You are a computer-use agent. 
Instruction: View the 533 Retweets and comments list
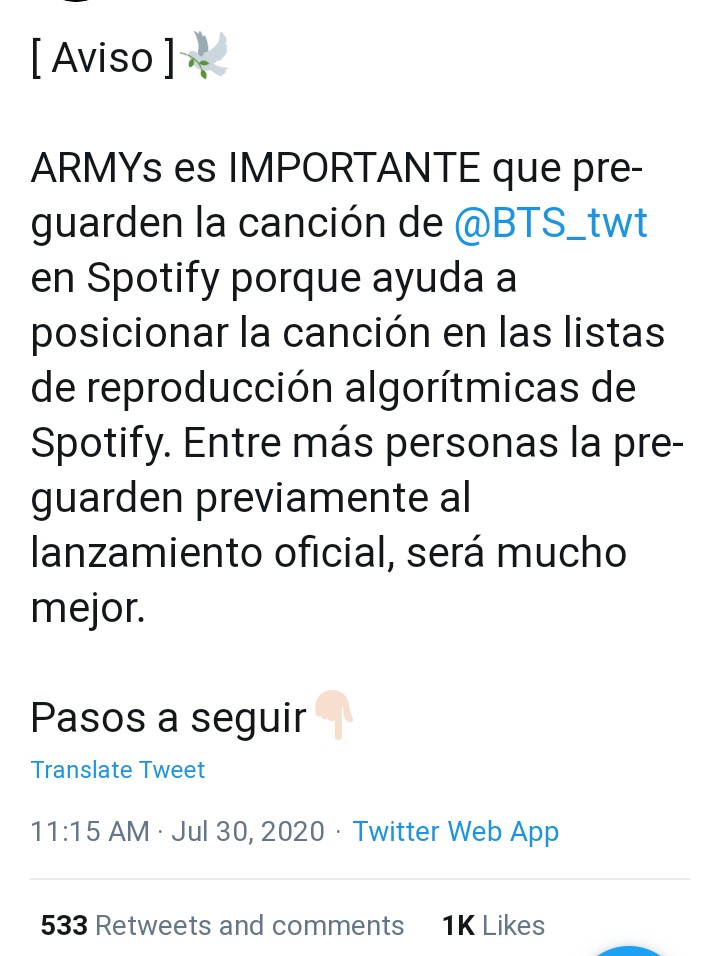point(223,926)
